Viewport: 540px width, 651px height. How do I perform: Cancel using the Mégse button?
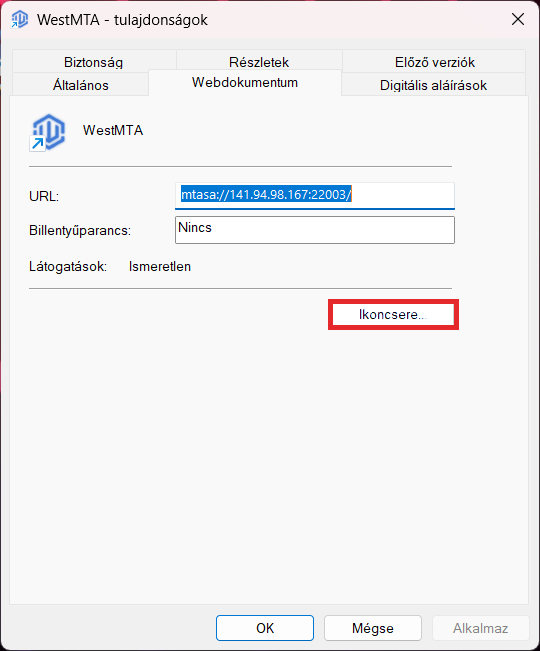point(373,628)
